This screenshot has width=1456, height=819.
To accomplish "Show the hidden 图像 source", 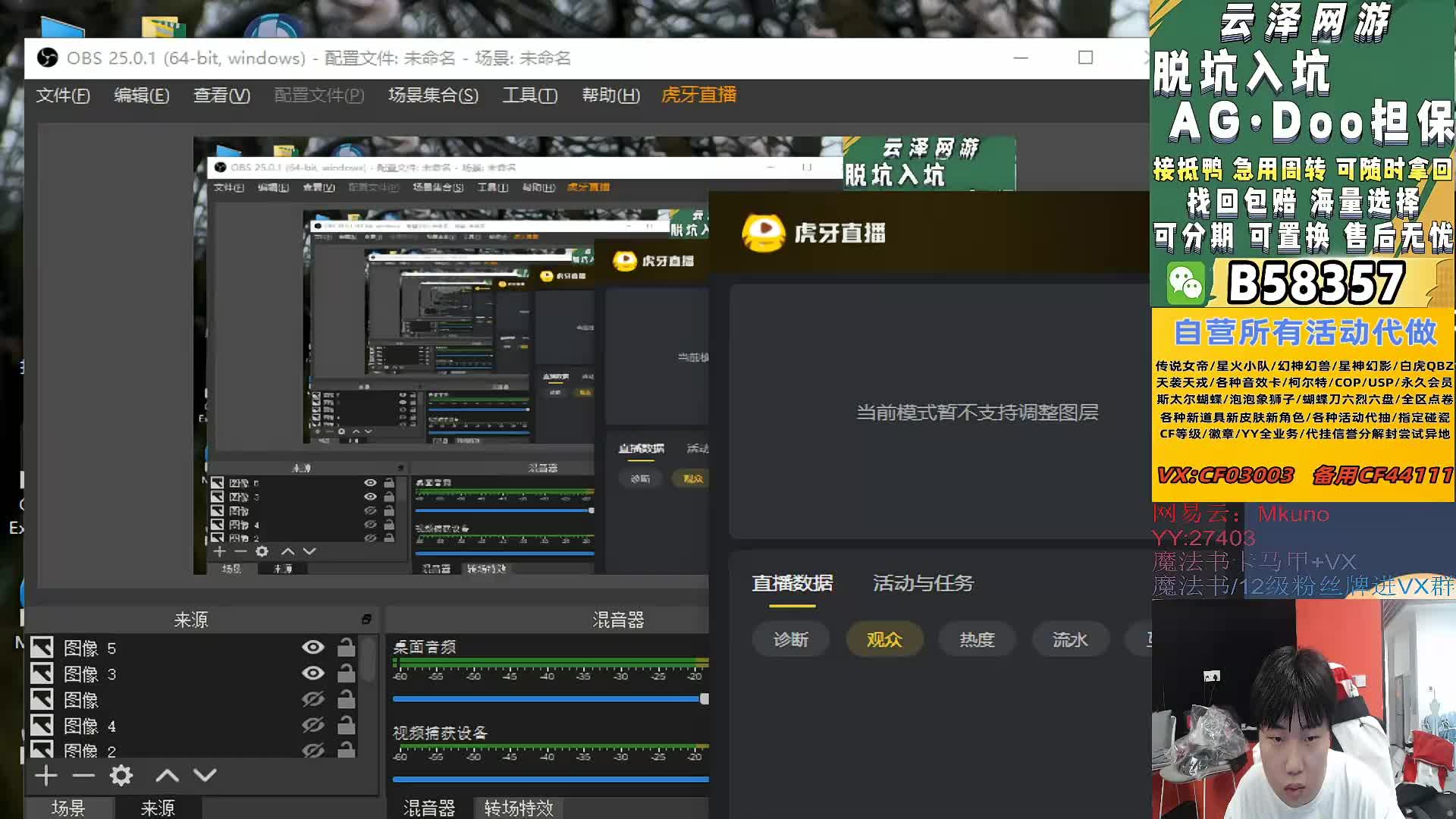I will point(313,699).
